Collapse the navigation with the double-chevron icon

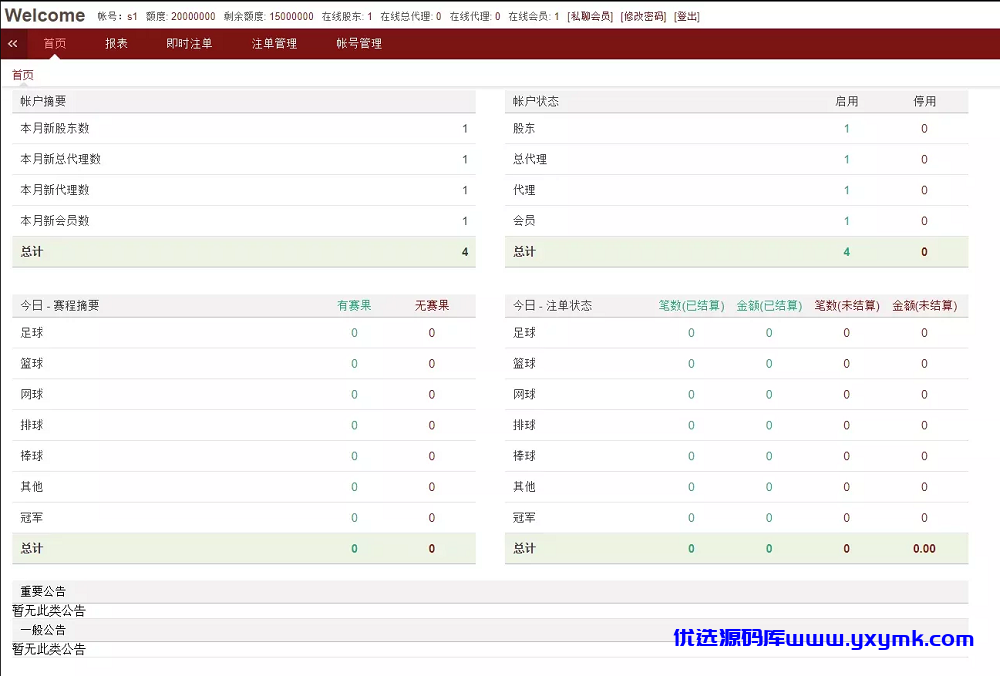(13, 44)
